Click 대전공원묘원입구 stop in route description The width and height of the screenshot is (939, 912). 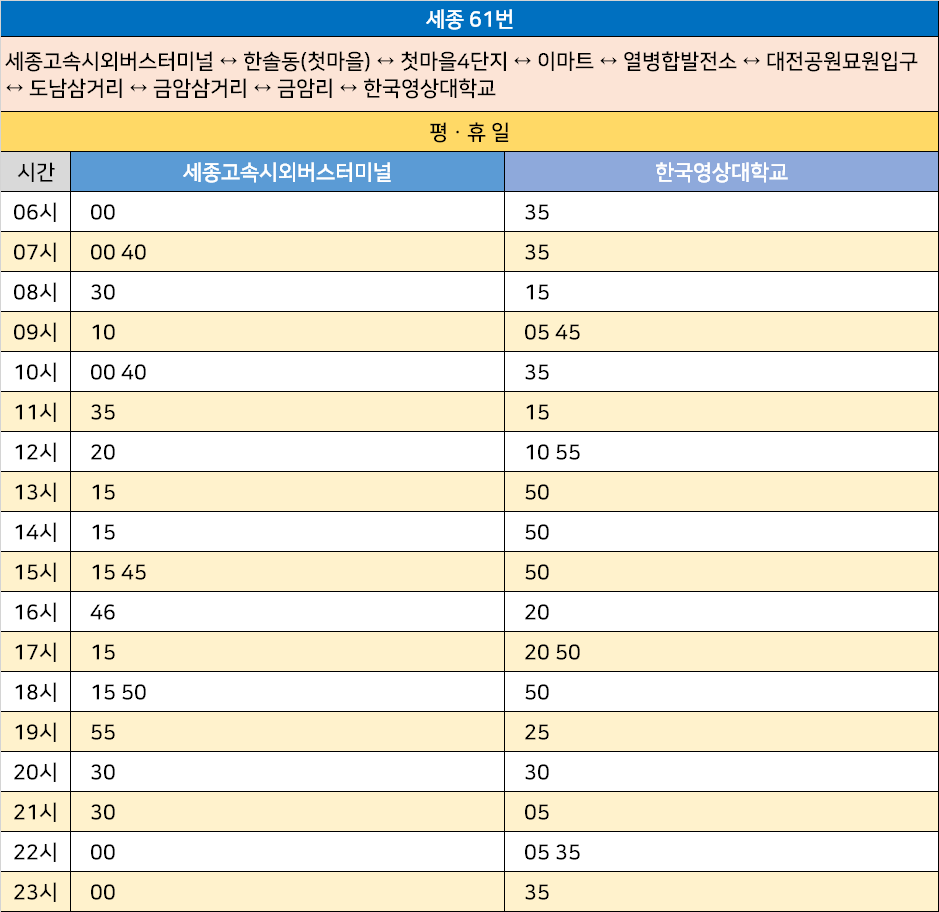[842, 60]
